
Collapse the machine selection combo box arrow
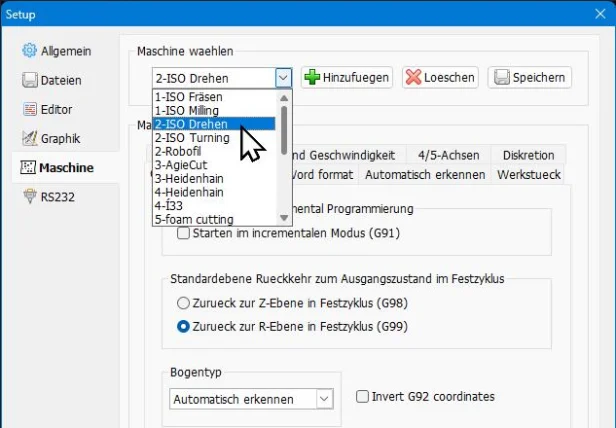tap(283, 78)
